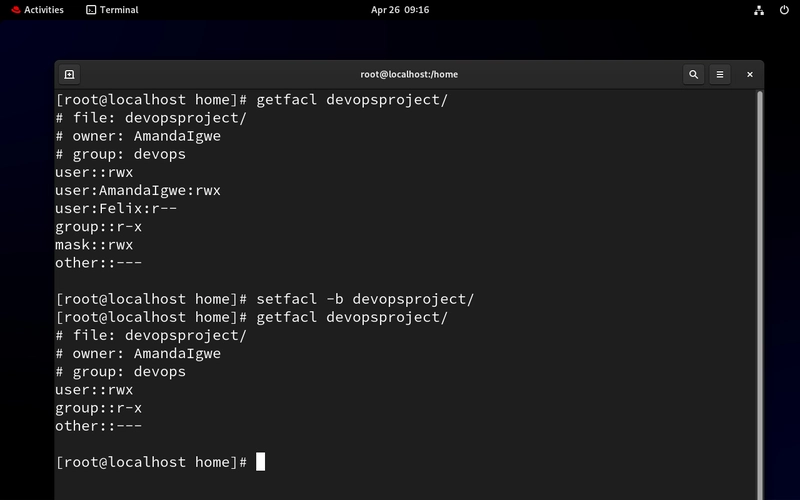Click the mask::rwx output line
The image size is (800, 500).
(x=94, y=245)
